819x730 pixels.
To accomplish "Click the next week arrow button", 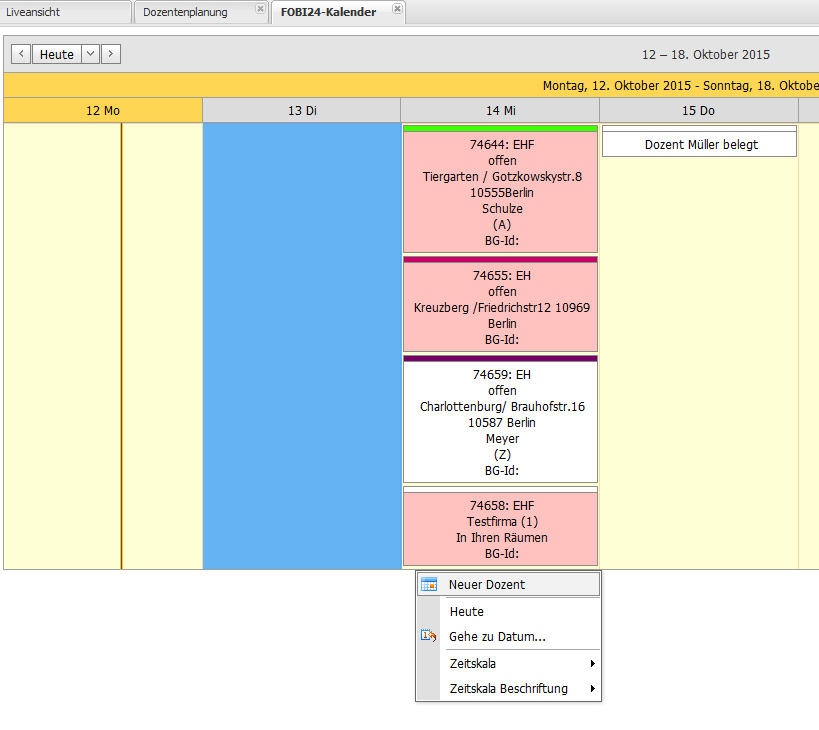I will click(111, 54).
